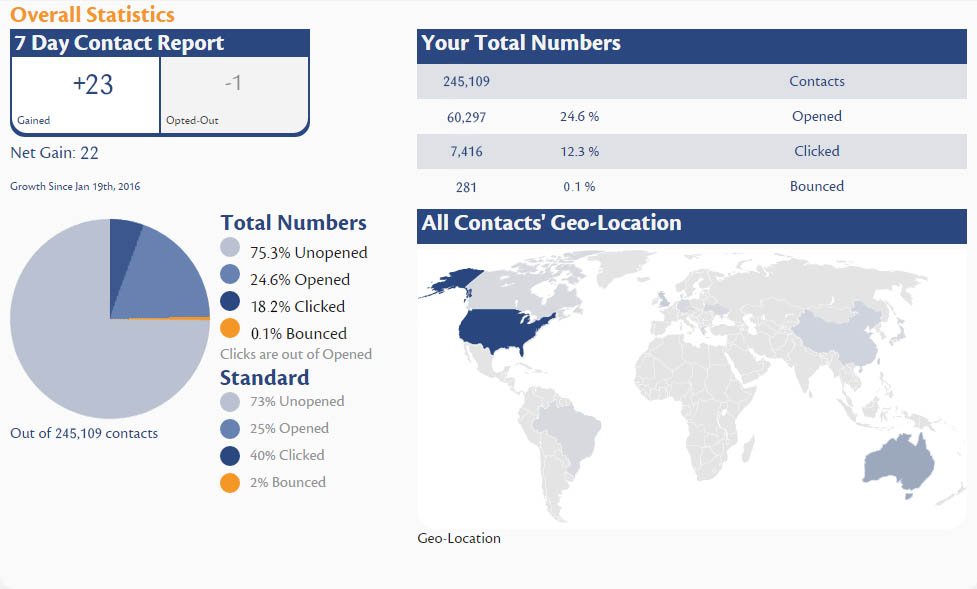Click the 0.1 % cell in the Bounced row
Viewport: 977px width, 589px height.
click(x=579, y=186)
